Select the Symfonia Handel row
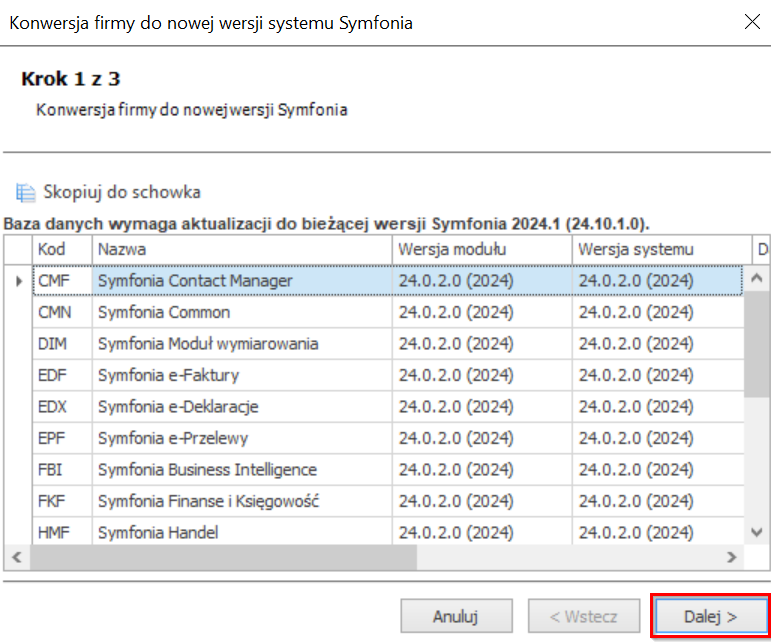Viewport: 771px width, 642px height. pos(388,531)
